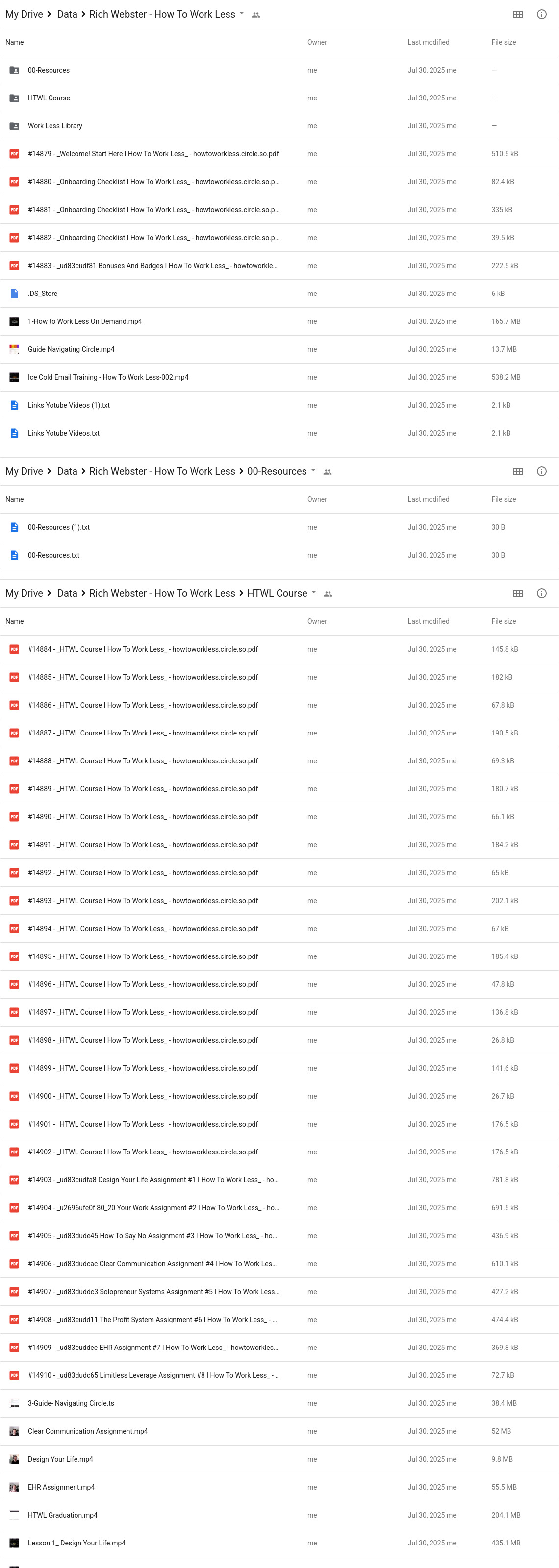
Task: Select PDF icon for #14879 Welcome file
Action: point(14,154)
